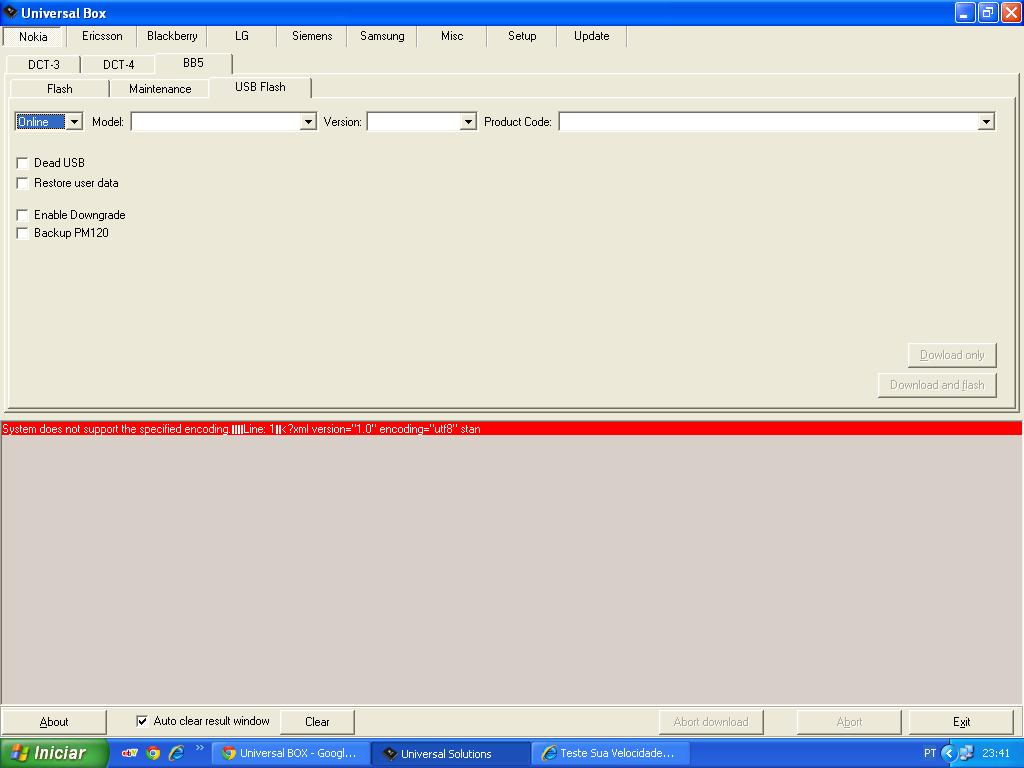The width and height of the screenshot is (1024, 768).
Task: Click the Abort download button
Action: [x=711, y=722]
